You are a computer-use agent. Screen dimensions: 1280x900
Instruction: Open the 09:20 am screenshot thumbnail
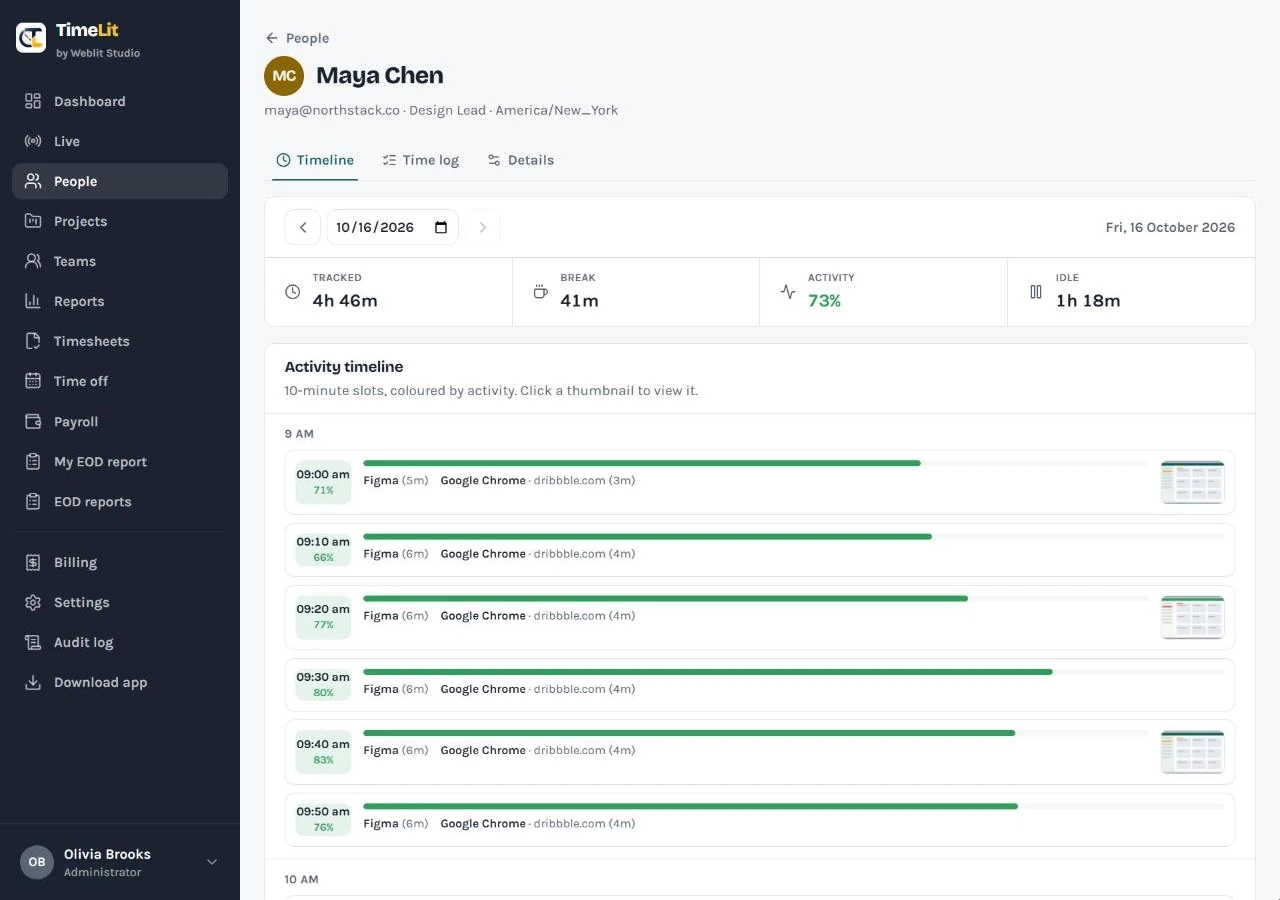(1192, 617)
